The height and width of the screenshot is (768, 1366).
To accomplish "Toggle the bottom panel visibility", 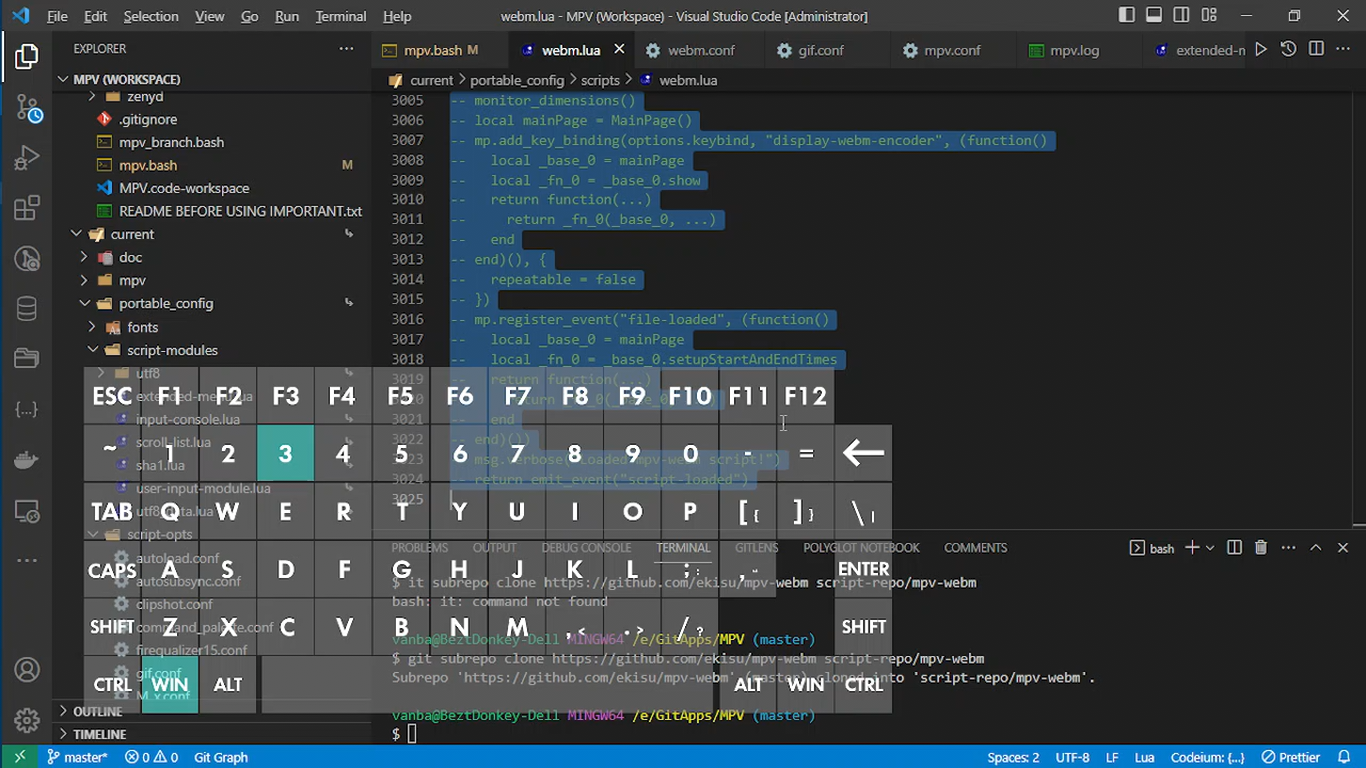I will click(1154, 16).
